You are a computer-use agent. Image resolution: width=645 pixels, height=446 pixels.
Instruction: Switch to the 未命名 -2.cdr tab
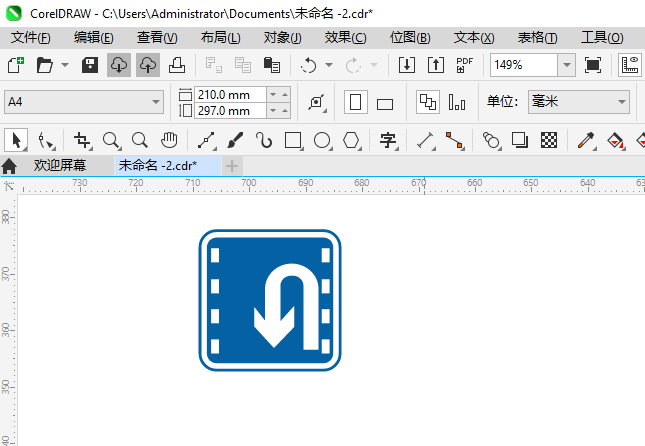(x=167, y=166)
